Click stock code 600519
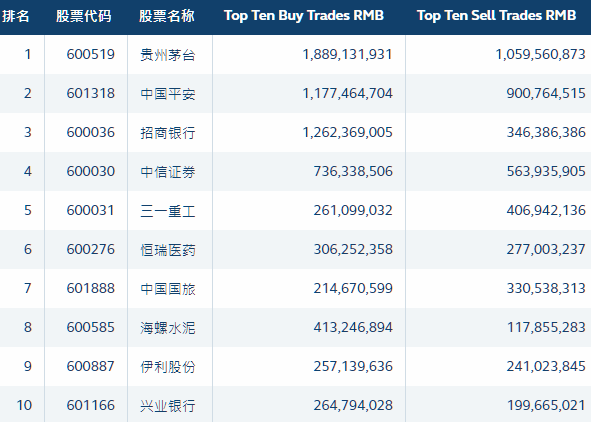The width and height of the screenshot is (591, 422). pos(90,55)
